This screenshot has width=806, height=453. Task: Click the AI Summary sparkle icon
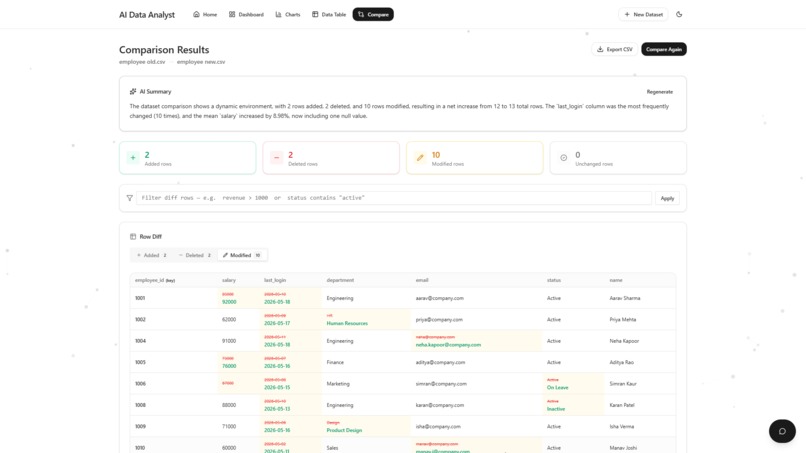(x=133, y=92)
